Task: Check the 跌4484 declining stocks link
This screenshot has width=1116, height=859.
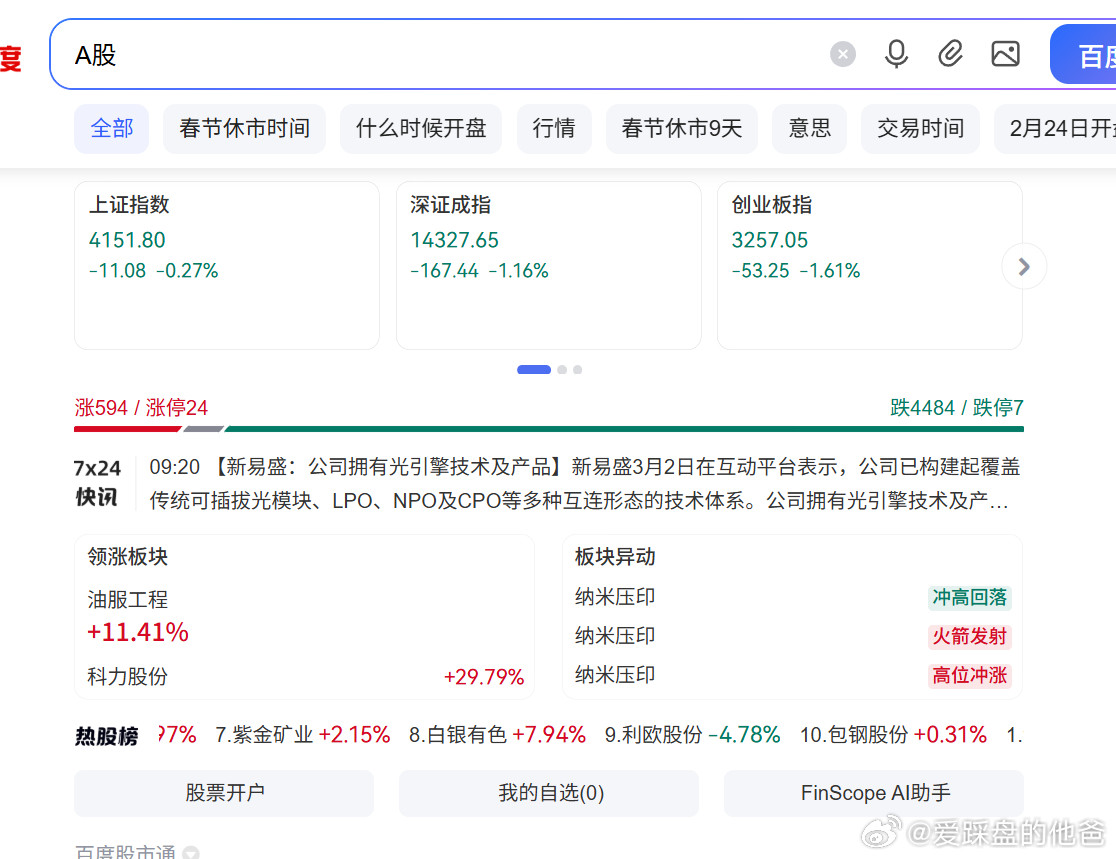Action: coord(918,407)
